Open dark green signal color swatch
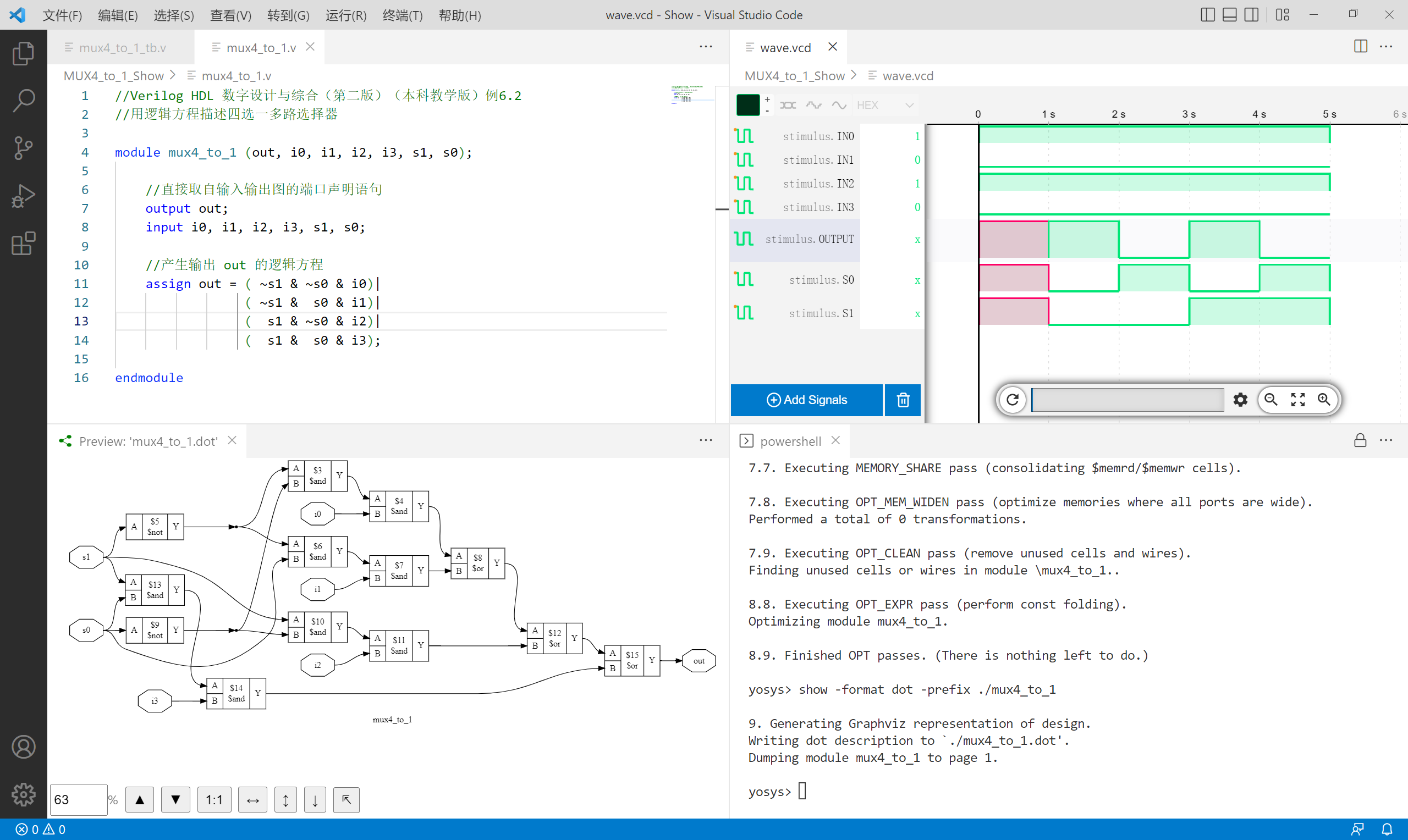Screen dimensions: 1408x840 point(748,106)
